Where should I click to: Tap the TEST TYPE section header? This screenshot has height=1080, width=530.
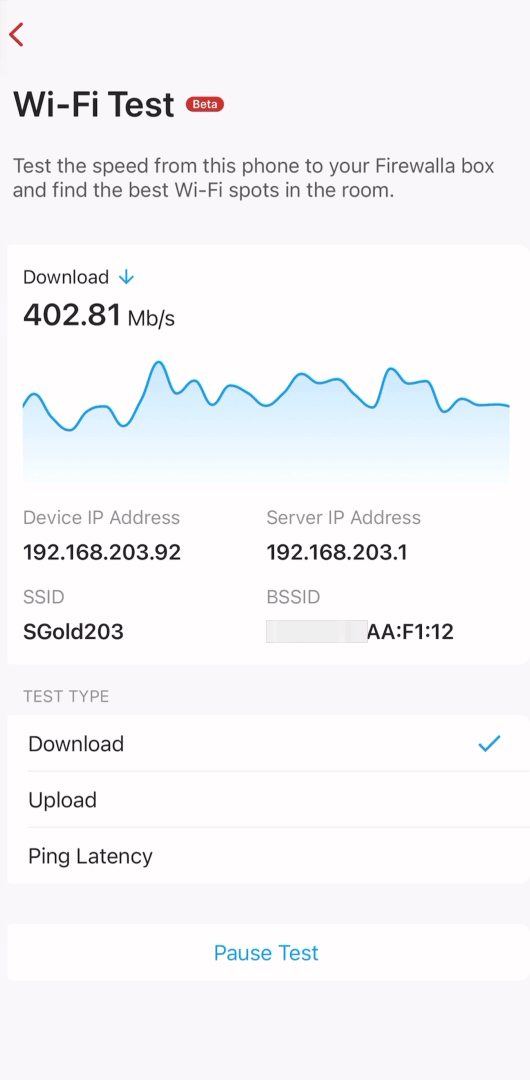[x=66, y=696]
